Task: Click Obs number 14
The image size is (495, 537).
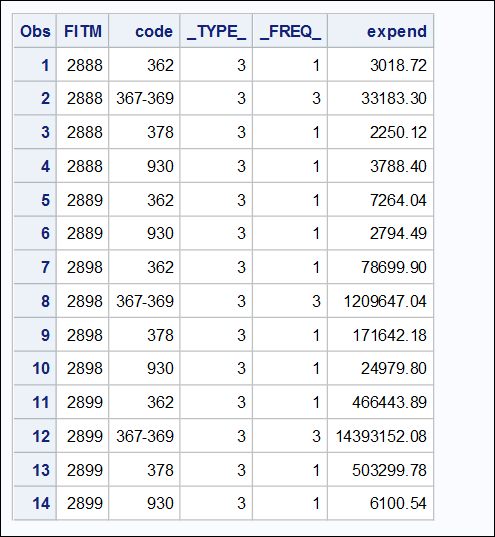Action: 41,503
